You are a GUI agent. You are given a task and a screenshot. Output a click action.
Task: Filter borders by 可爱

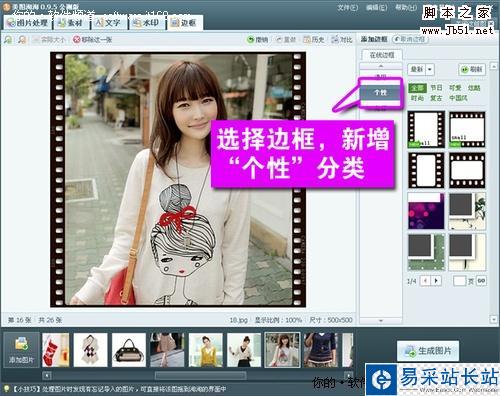[x=455, y=88]
